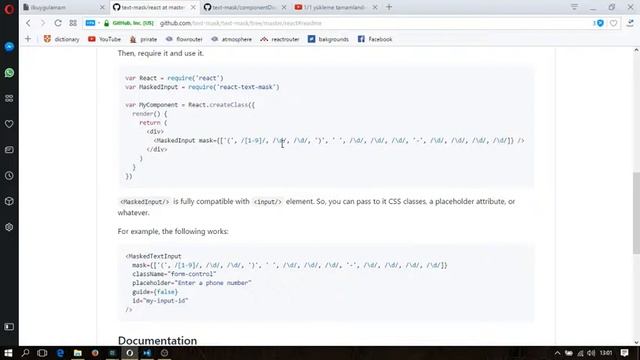This screenshot has width=640, height=360.
Task: Toggle the VPN badge in the address bar
Action: click(x=90, y=23)
